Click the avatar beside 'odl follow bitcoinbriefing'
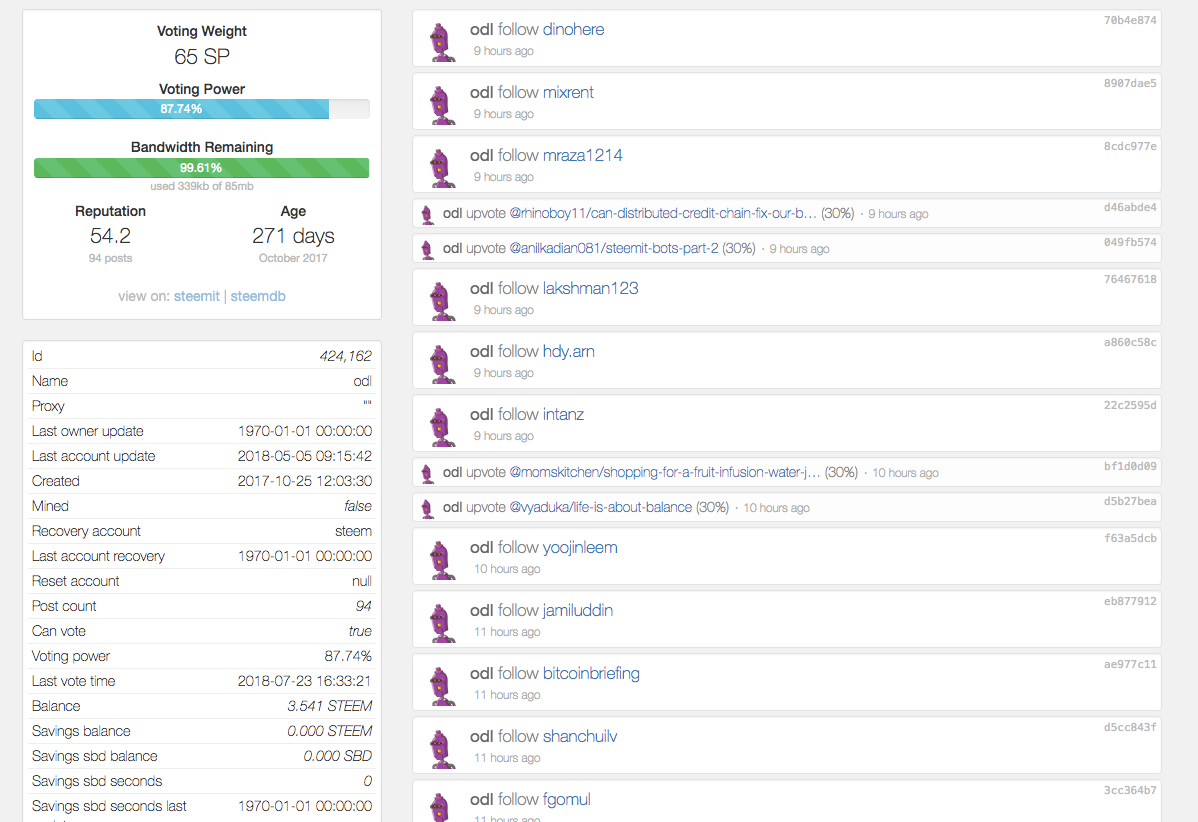This screenshot has width=1198, height=822. coord(442,685)
